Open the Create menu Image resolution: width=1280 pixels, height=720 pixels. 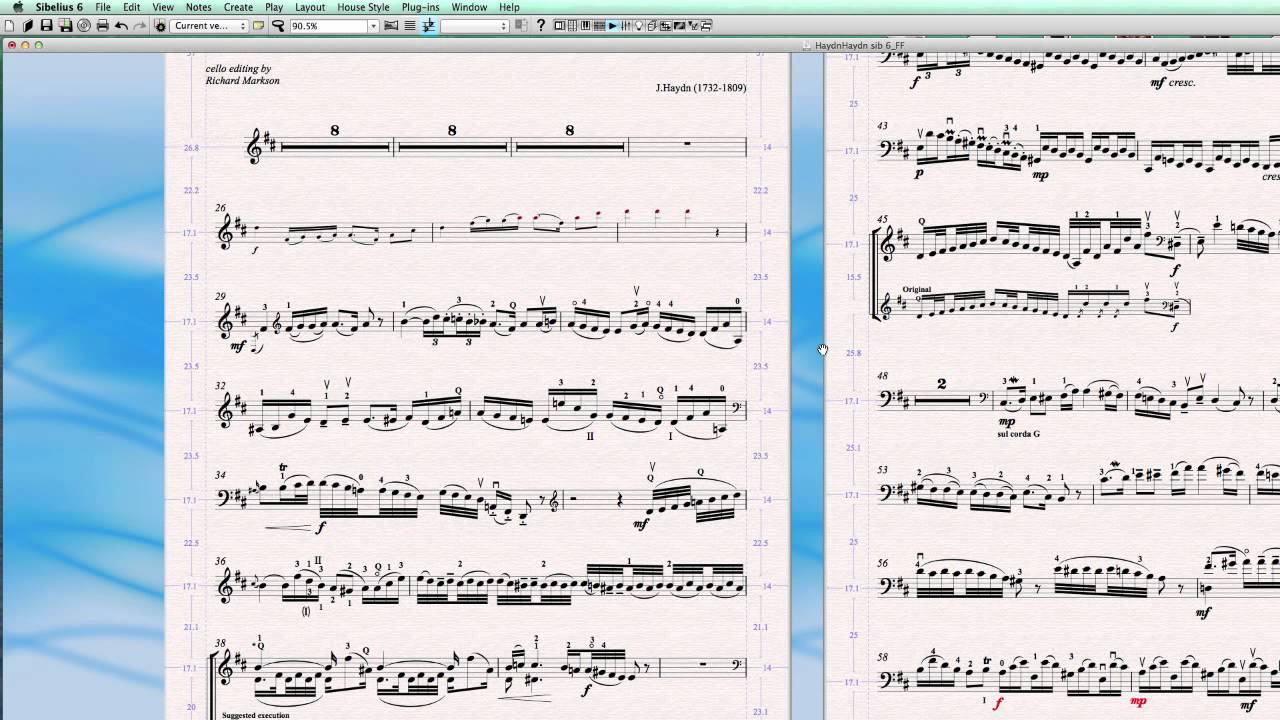(238, 7)
